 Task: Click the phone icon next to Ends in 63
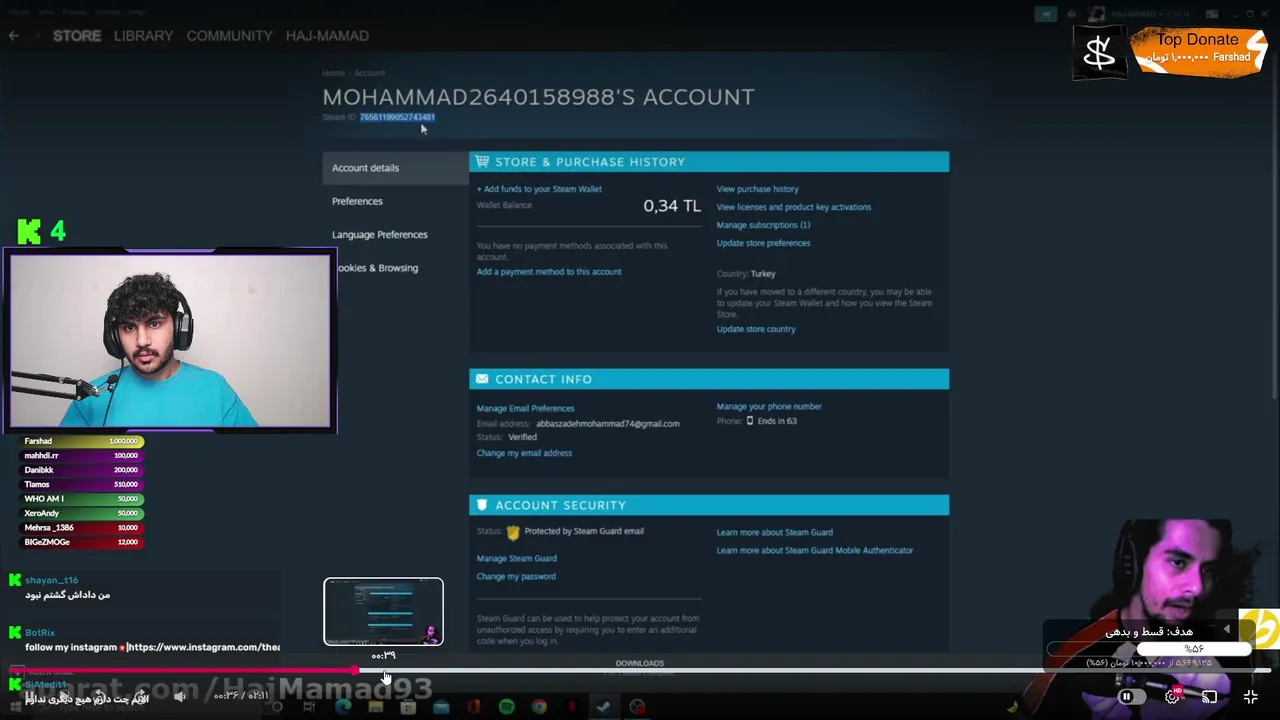(750, 421)
